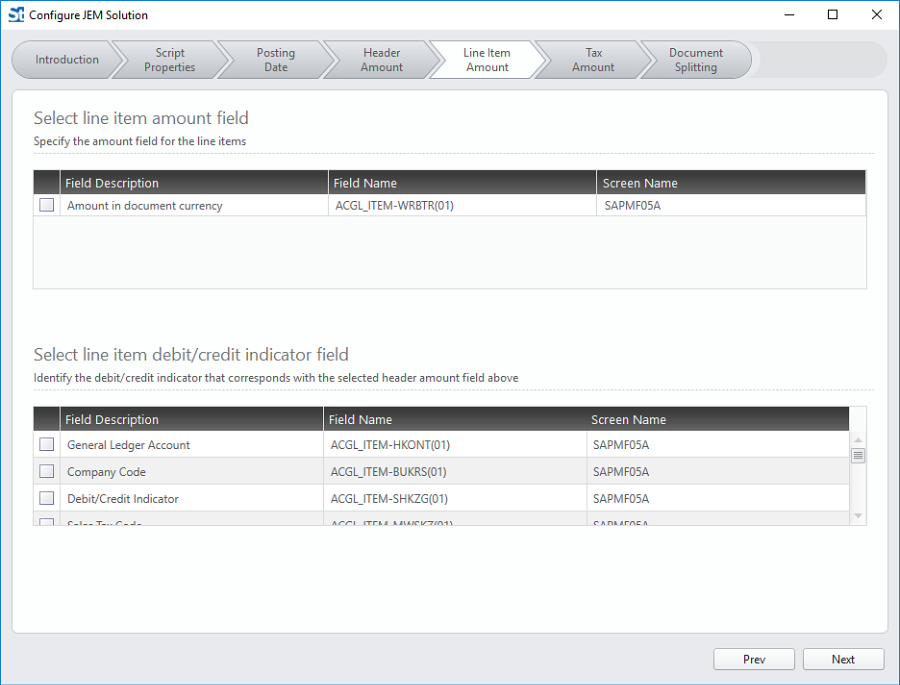The width and height of the screenshot is (900, 685).
Task: Open the Header Amount step
Action: click(x=382, y=60)
